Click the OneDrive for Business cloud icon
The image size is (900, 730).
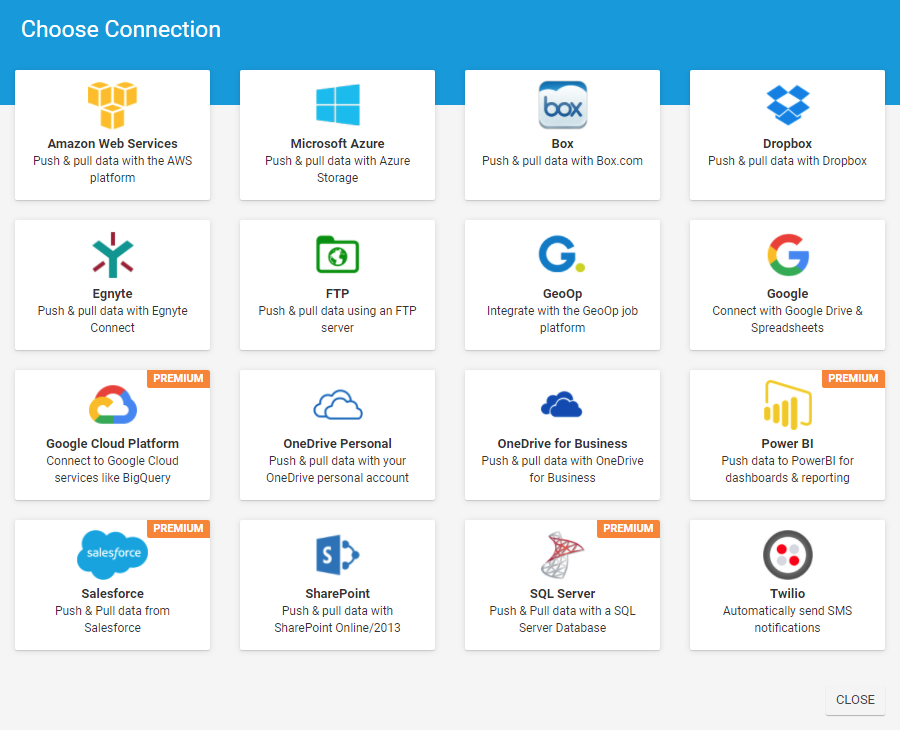click(562, 405)
